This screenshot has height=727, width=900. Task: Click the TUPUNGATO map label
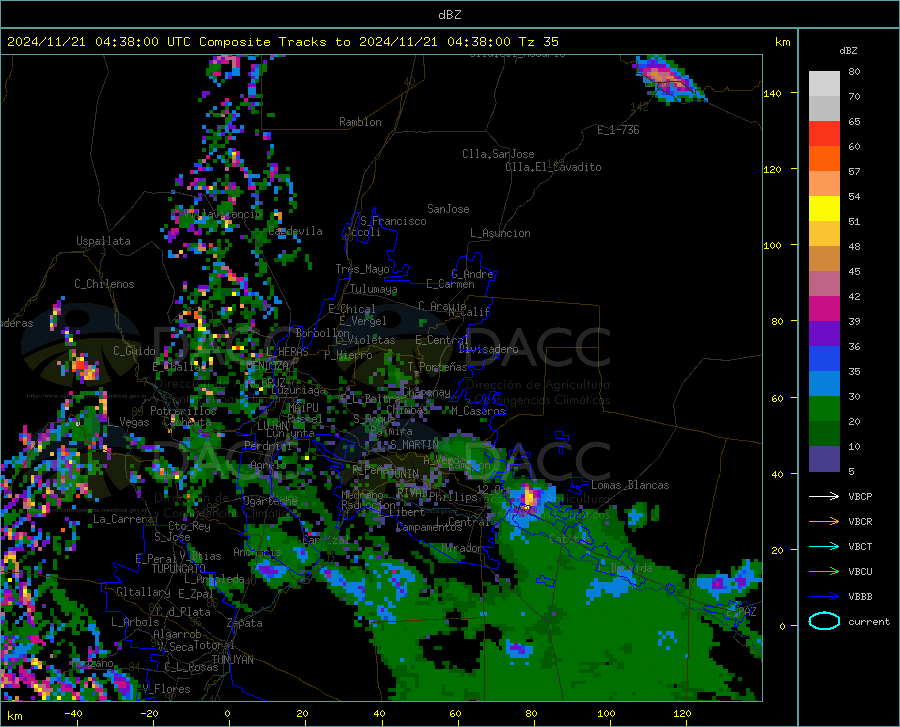pos(179,569)
